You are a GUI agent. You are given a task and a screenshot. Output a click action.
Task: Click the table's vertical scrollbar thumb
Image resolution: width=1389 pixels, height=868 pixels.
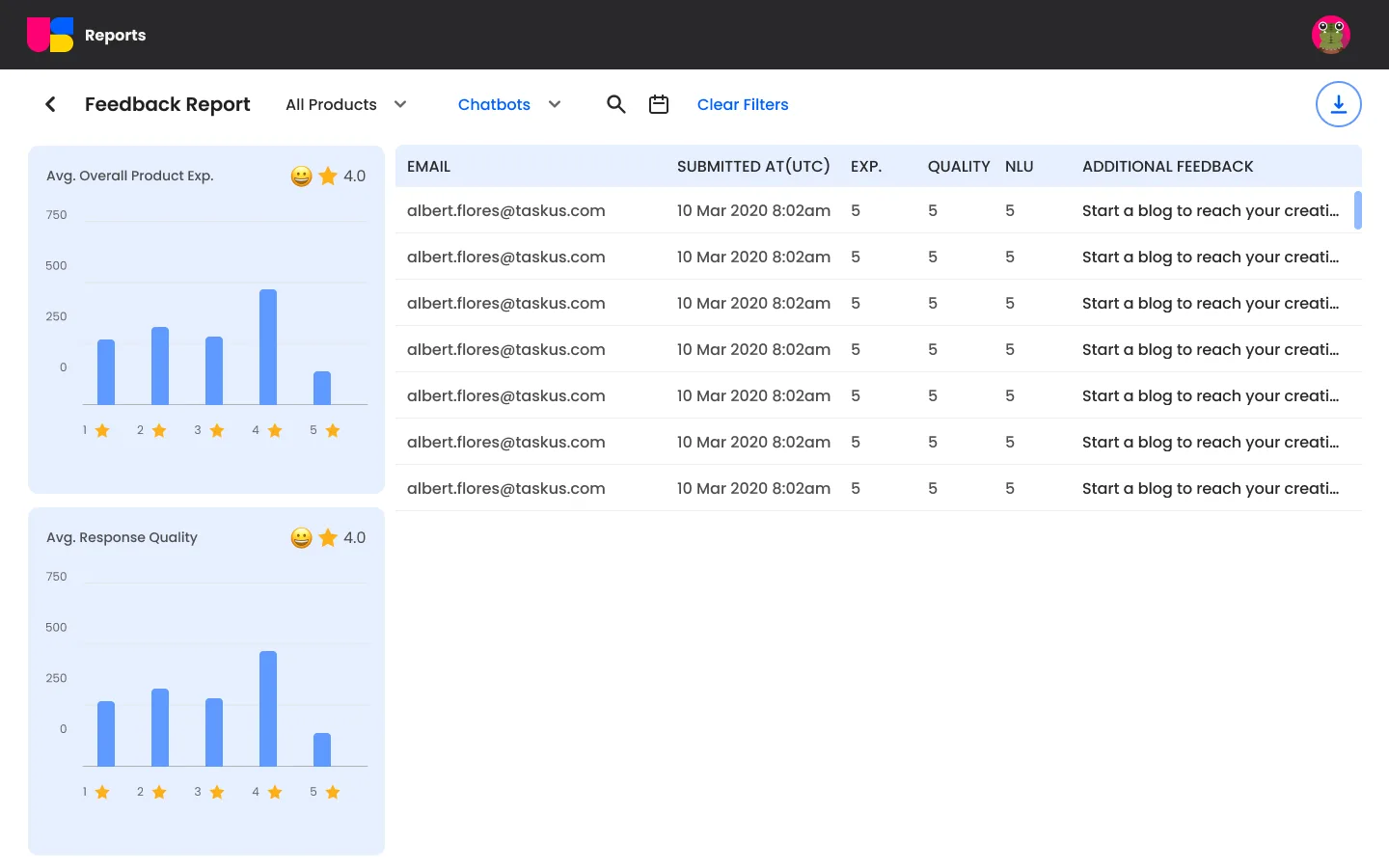(1358, 210)
